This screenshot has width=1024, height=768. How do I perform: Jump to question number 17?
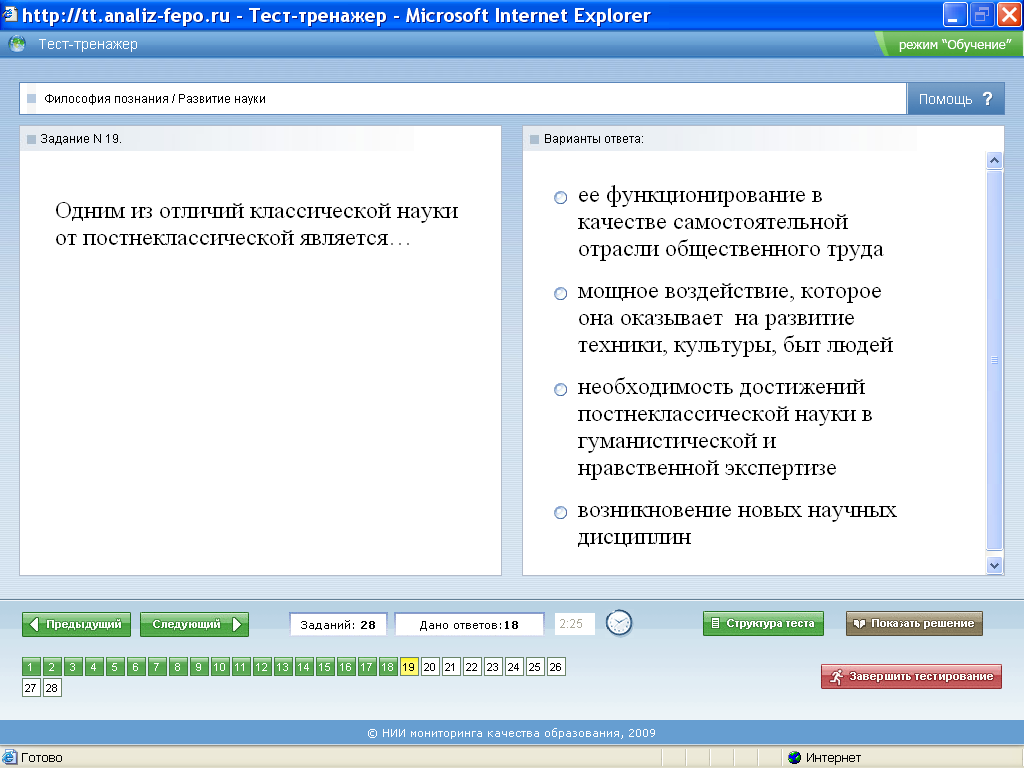click(366, 667)
